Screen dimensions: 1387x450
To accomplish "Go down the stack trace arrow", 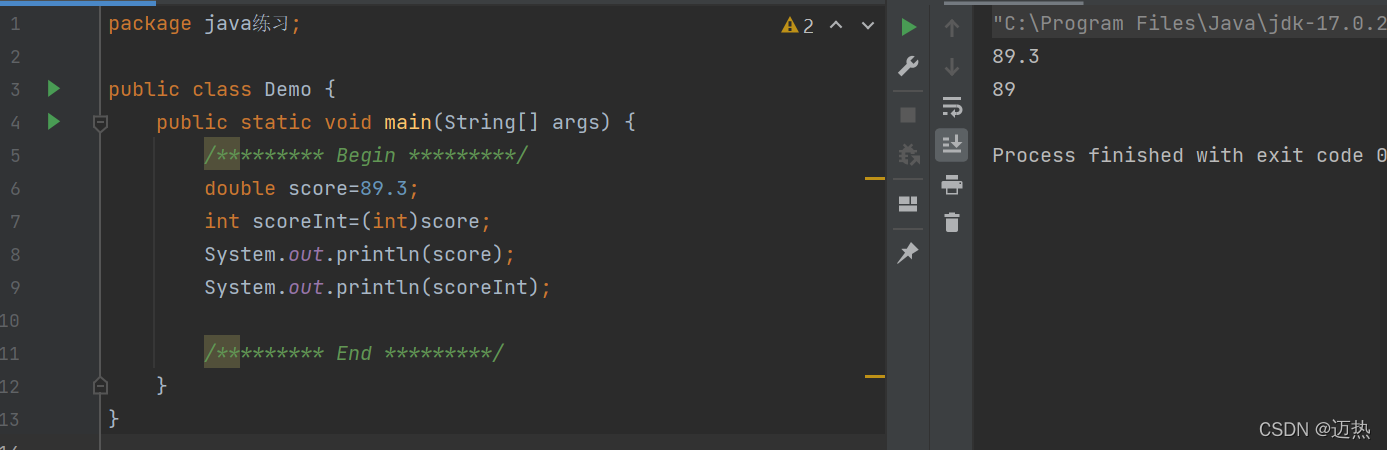I will (x=952, y=67).
